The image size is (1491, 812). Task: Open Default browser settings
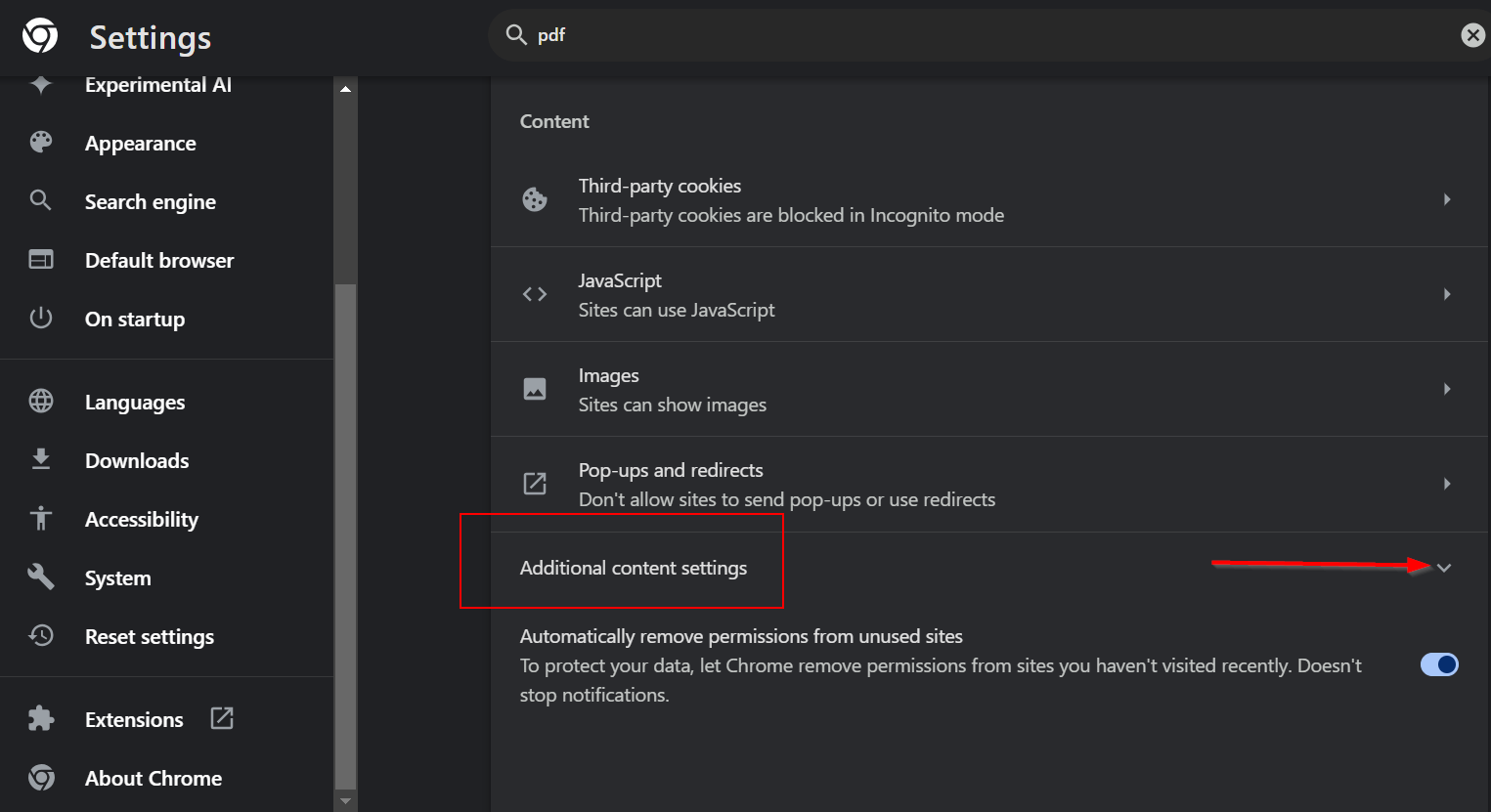(159, 260)
